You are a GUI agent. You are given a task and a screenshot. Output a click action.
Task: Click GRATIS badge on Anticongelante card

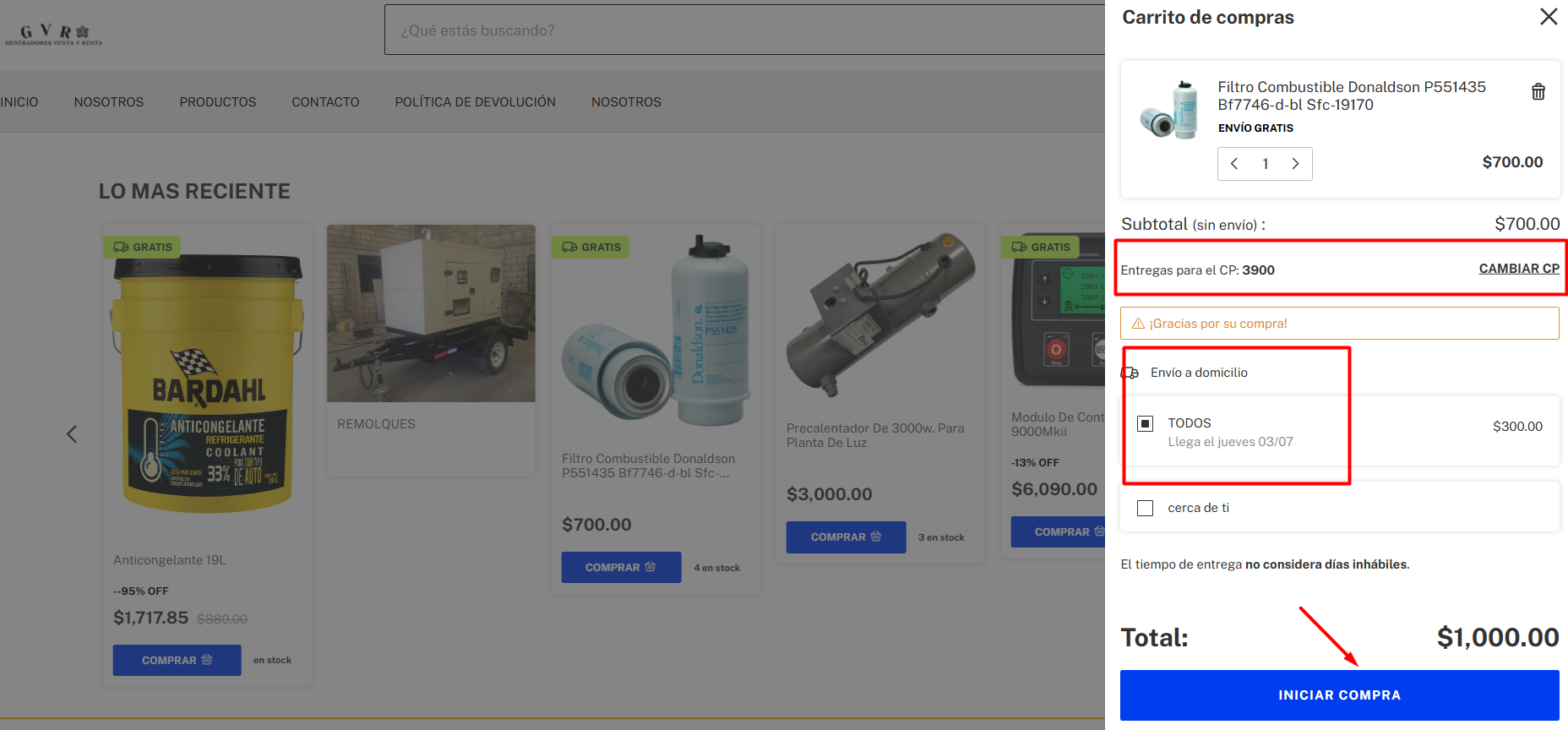[142, 247]
